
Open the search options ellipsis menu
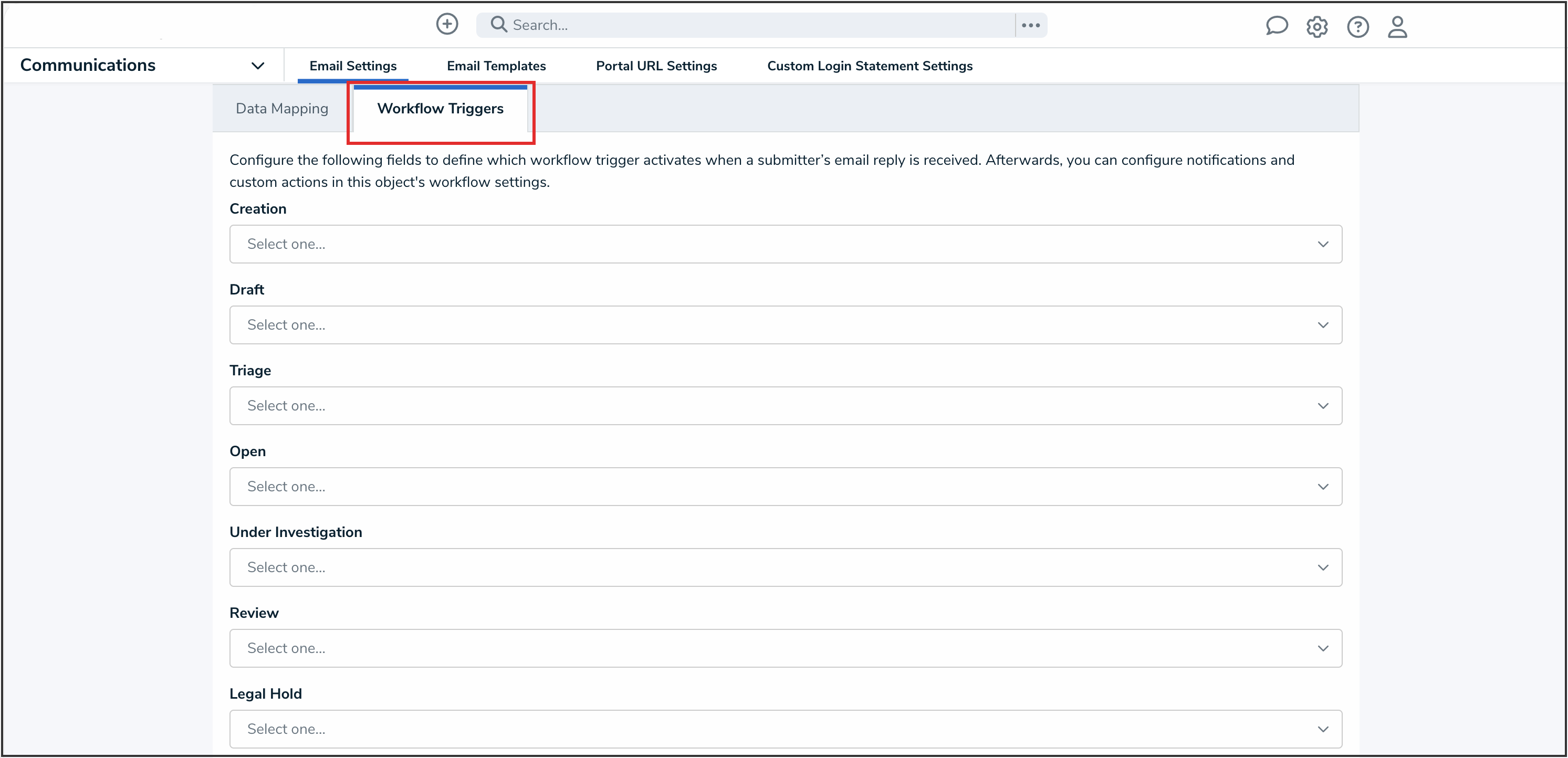pyautogui.click(x=1031, y=25)
